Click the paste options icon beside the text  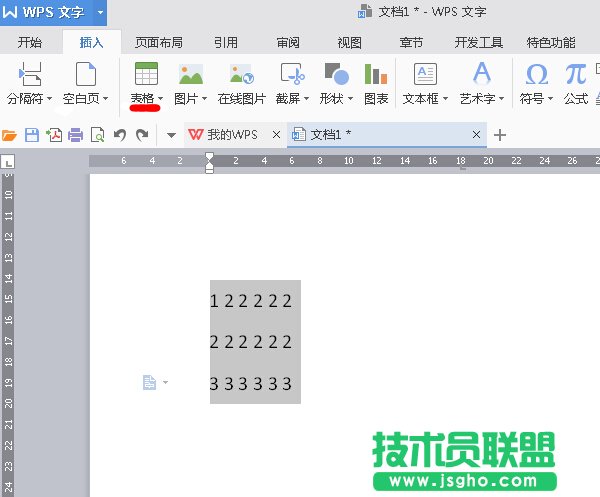tap(150, 382)
